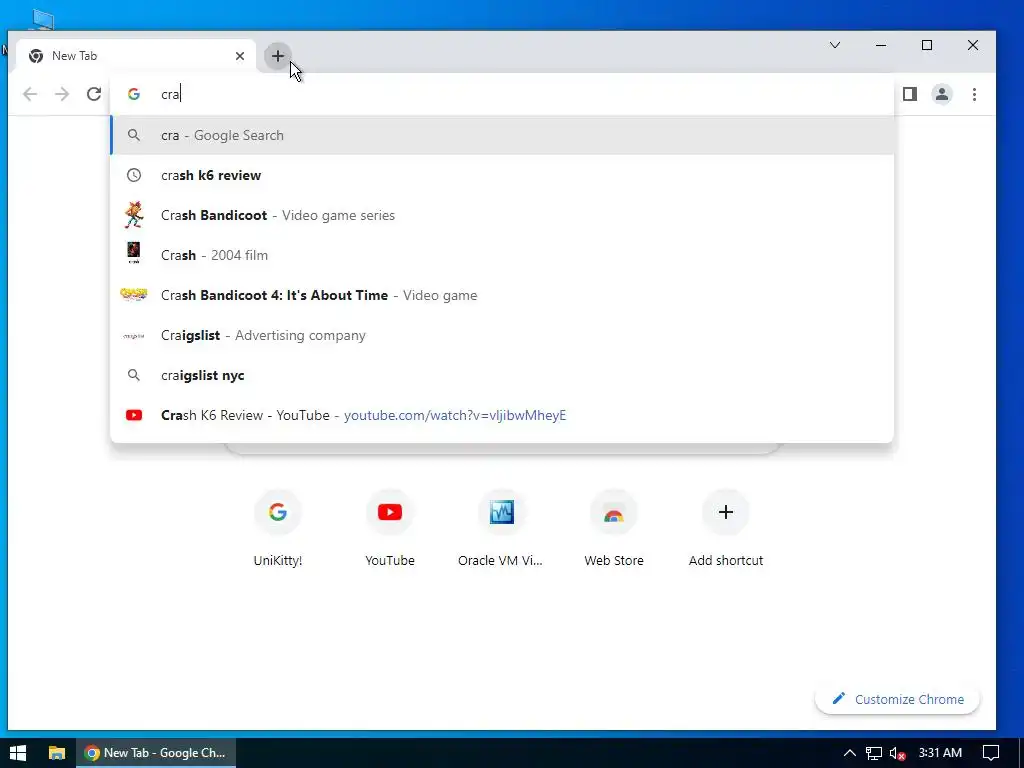
Task: Click magnifier icon beside 'craigslist nyc'
Action: click(x=134, y=375)
